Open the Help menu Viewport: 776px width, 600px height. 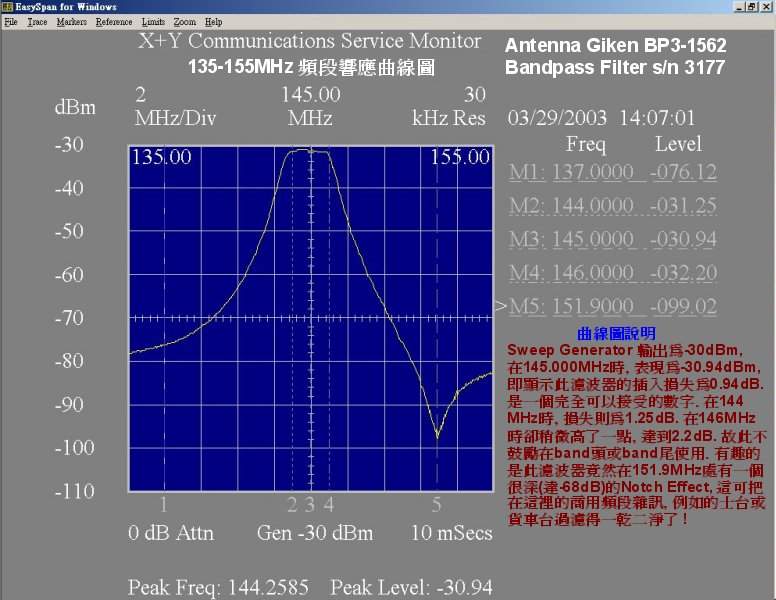pyautogui.click(x=213, y=22)
